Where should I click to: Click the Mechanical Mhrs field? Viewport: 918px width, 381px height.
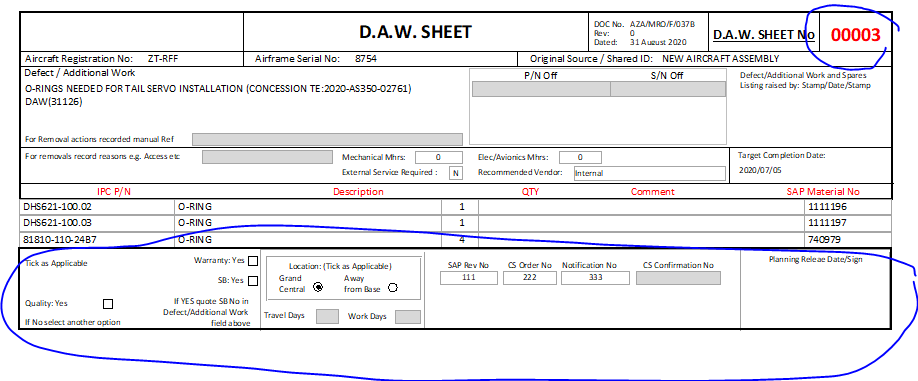438,157
